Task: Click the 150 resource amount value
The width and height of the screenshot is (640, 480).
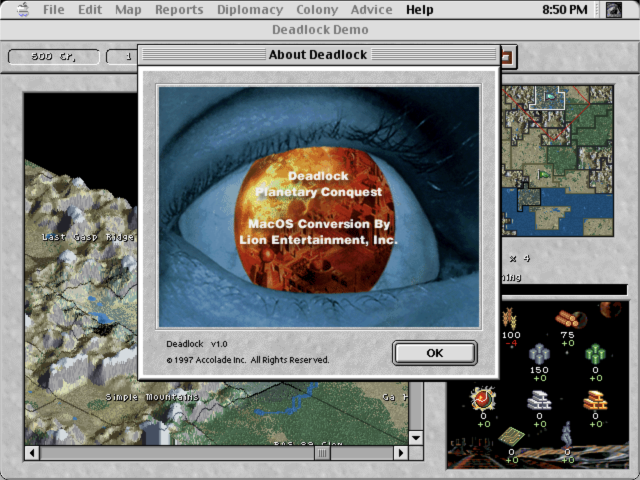Action: point(539,370)
